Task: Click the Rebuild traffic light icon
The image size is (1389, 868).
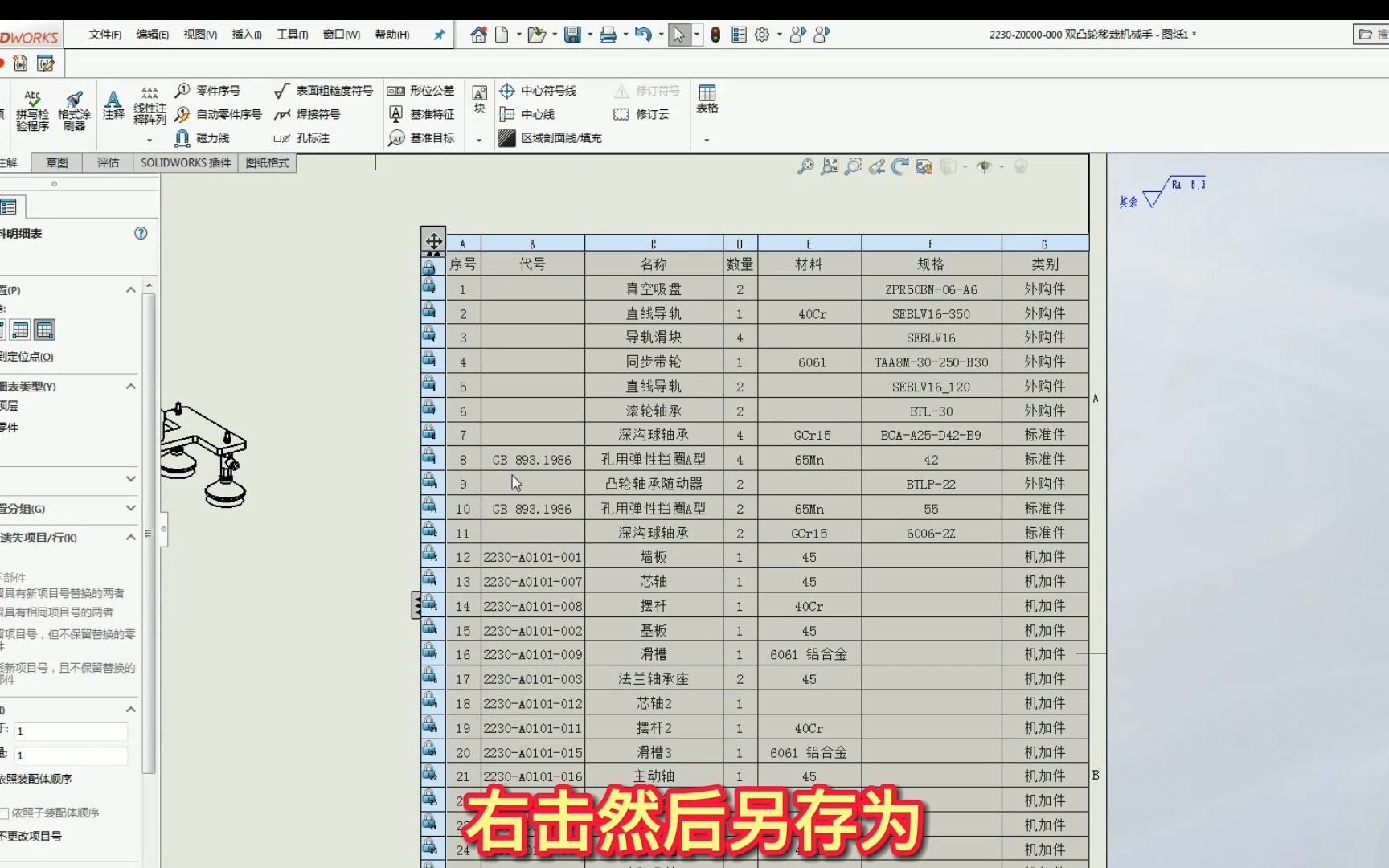Action: pos(715,35)
